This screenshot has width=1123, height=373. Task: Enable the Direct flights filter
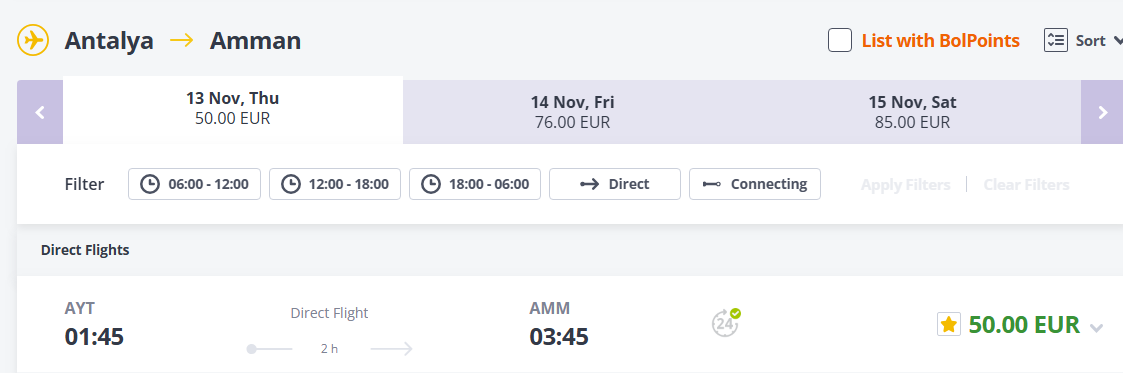click(614, 184)
